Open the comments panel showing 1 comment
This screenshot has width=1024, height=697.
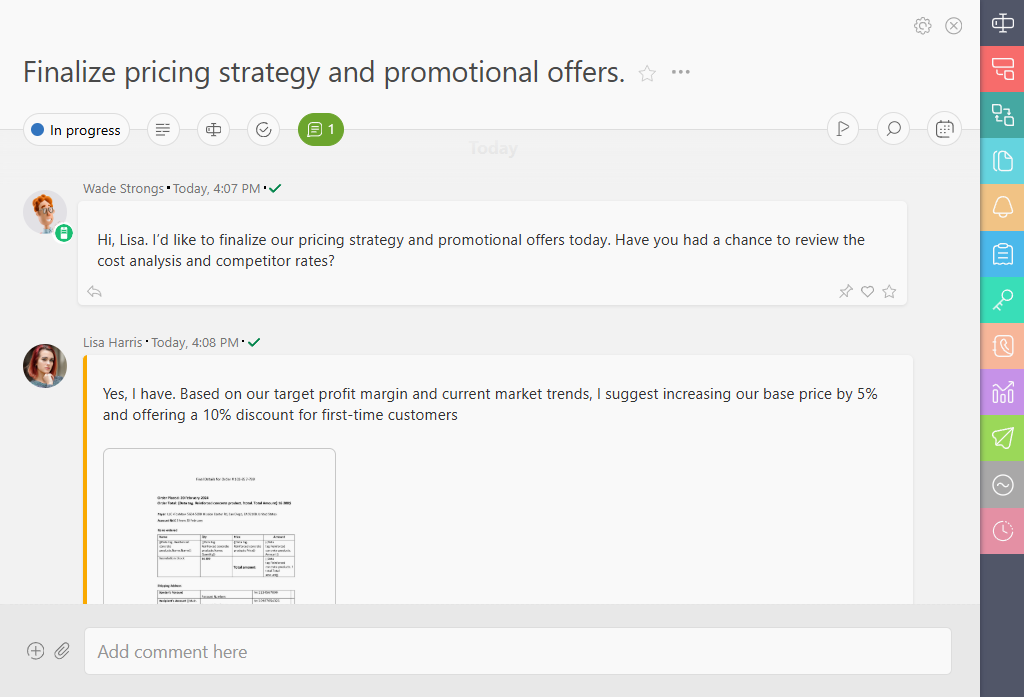coord(320,129)
